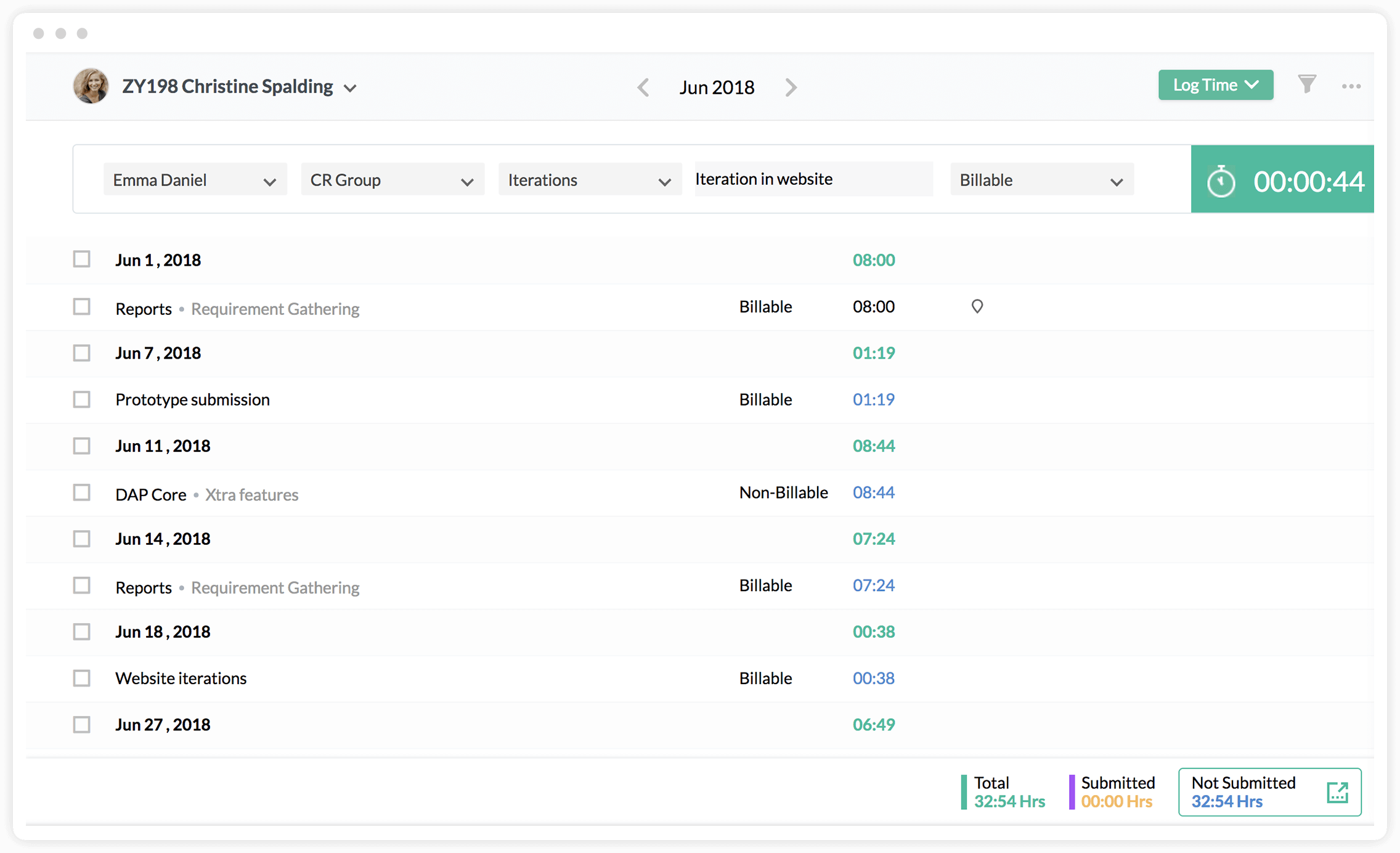Click Christine Spalding's profile avatar
This screenshot has height=853, width=1400.
click(x=91, y=86)
